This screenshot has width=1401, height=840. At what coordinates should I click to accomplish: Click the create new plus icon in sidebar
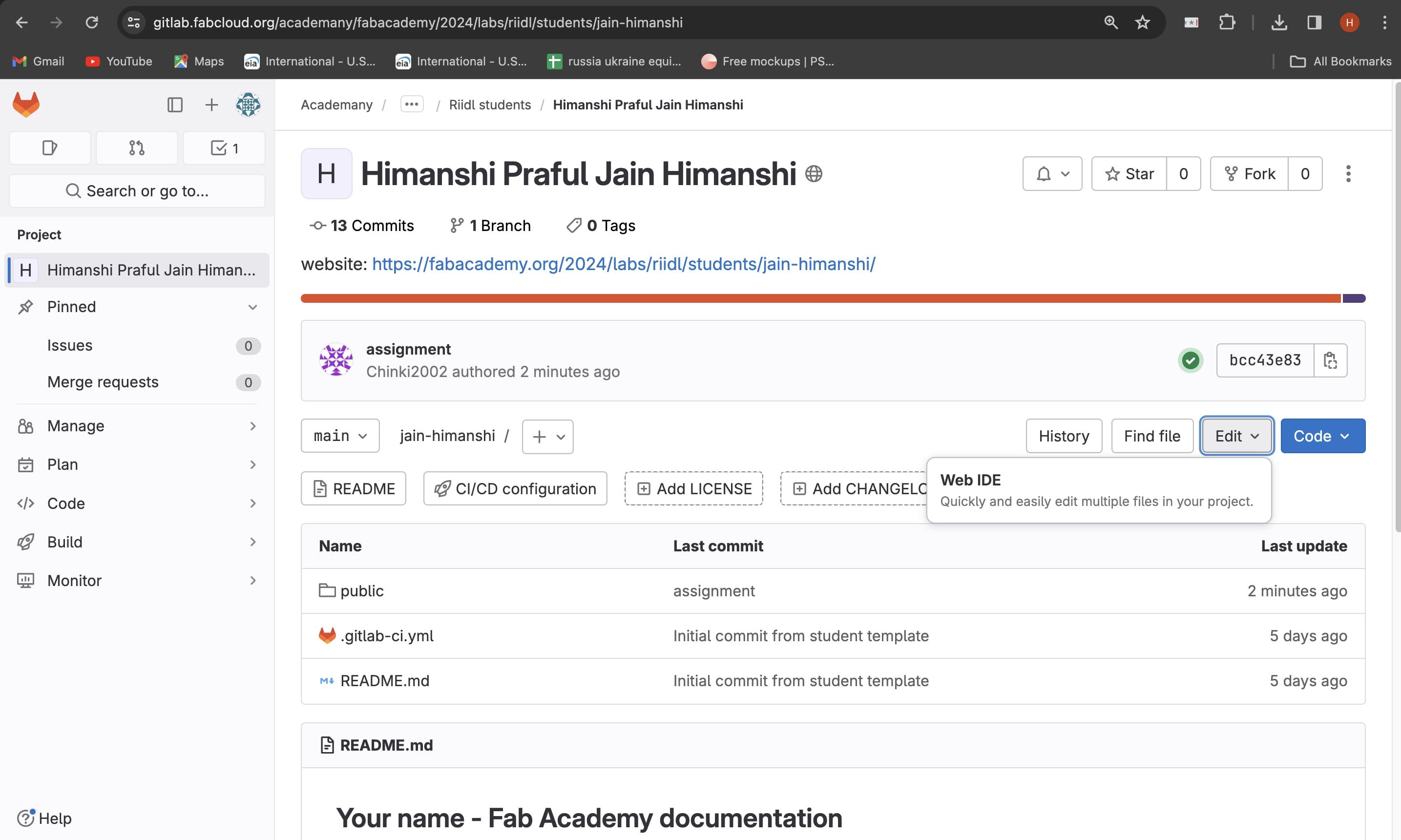[x=211, y=105]
